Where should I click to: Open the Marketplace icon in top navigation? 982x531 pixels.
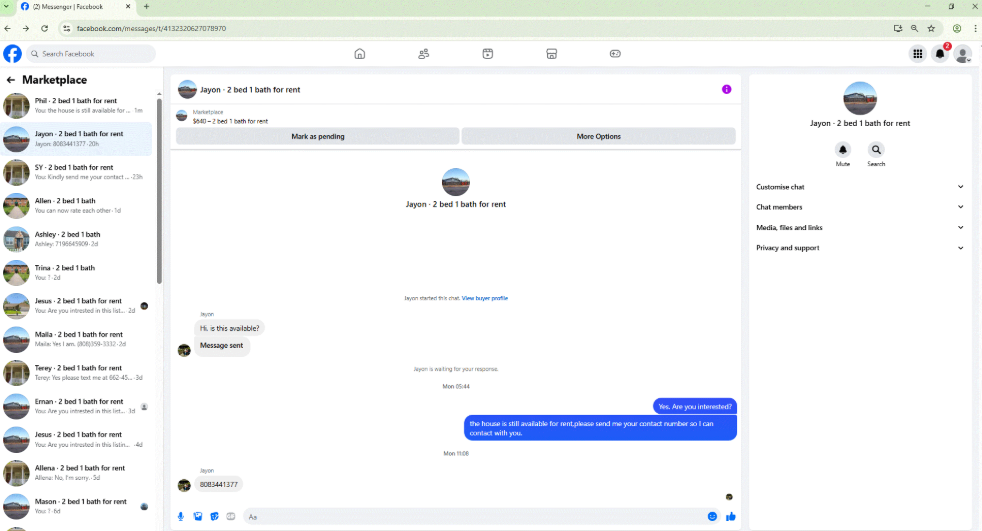[x=552, y=54]
